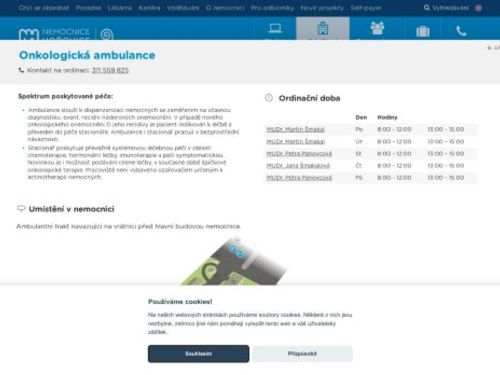500x375 pixels.
Task: Open the laptop icon section in the header
Action: (x=275, y=29)
